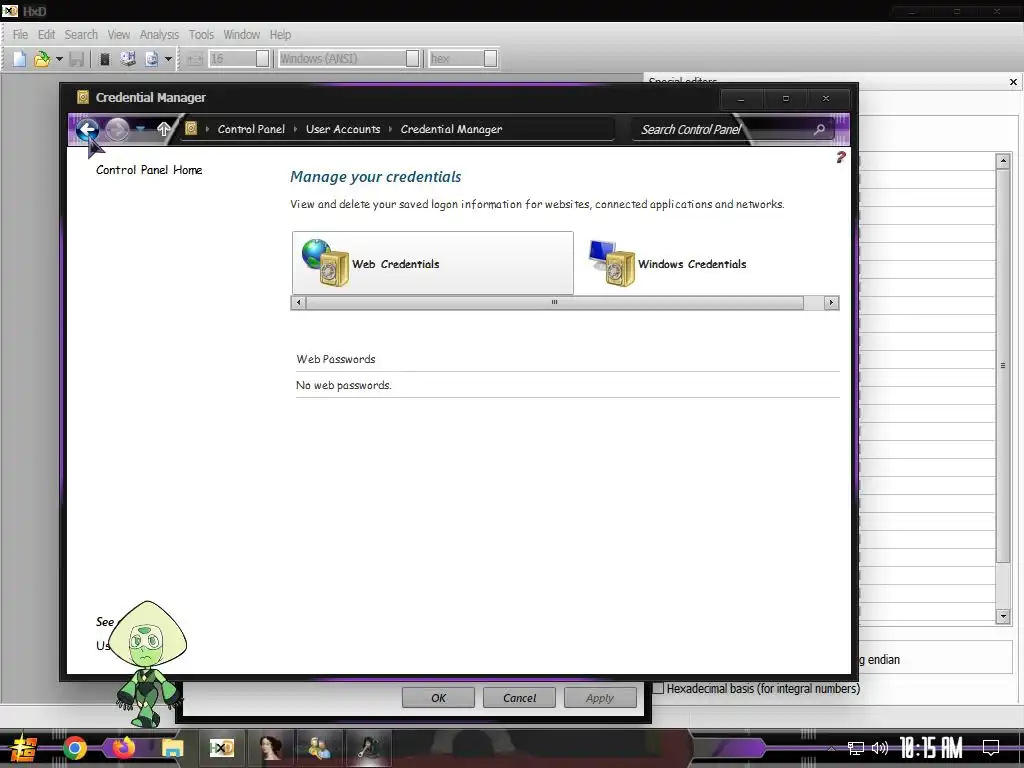The image size is (1024, 768).
Task: Launch Firefox from the taskbar
Action: (x=123, y=748)
